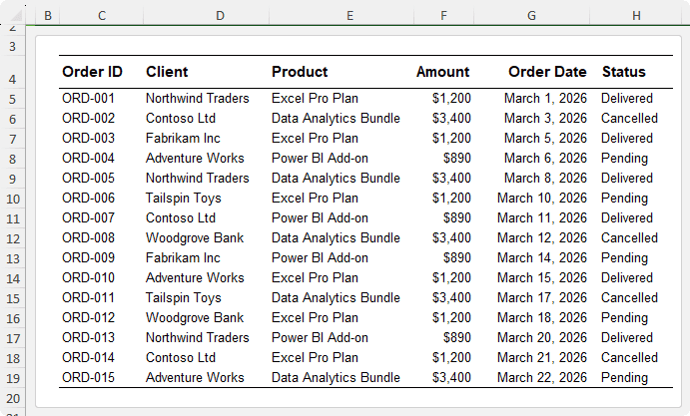Image resolution: width=690 pixels, height=416 pixels.
Task: Select row 10 header
Action: click(13, 199)
